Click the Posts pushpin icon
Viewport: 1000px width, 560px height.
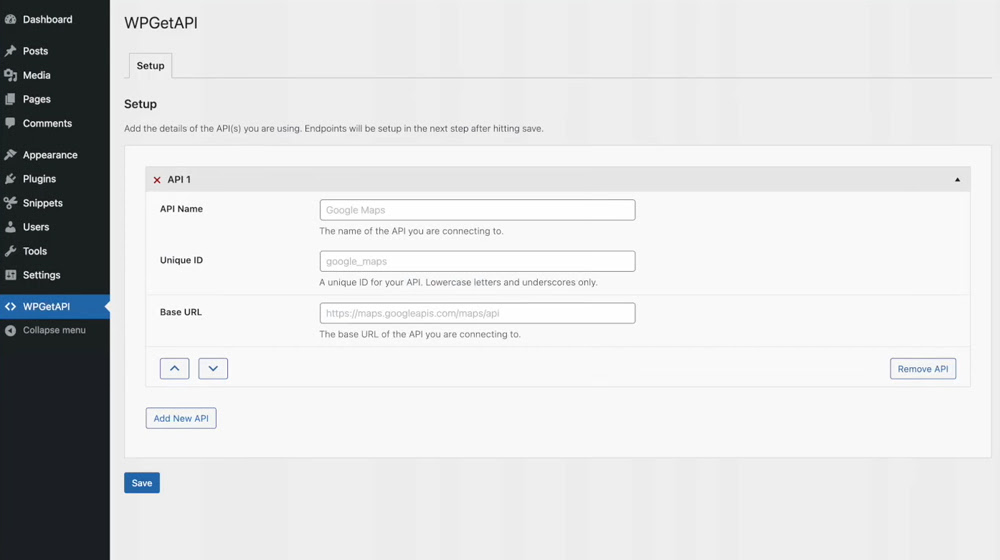pos(10,51)
